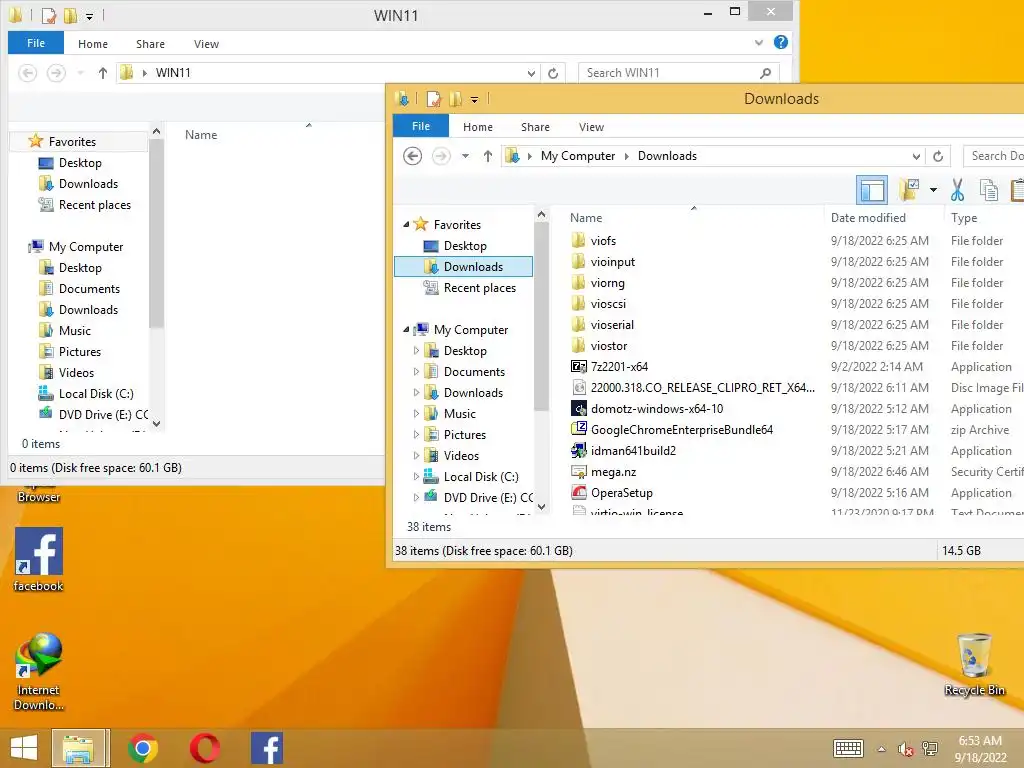Screen dimensions: 1024x768
Task: Open the Share ribbon tab in Downloads
Action: coord(535,127)
